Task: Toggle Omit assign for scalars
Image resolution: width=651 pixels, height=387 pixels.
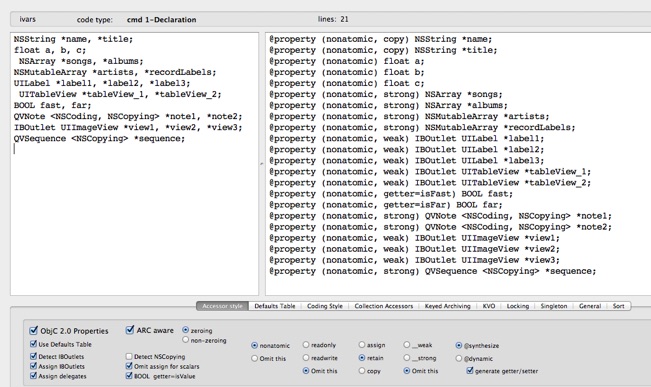Action: pos(129,366)
